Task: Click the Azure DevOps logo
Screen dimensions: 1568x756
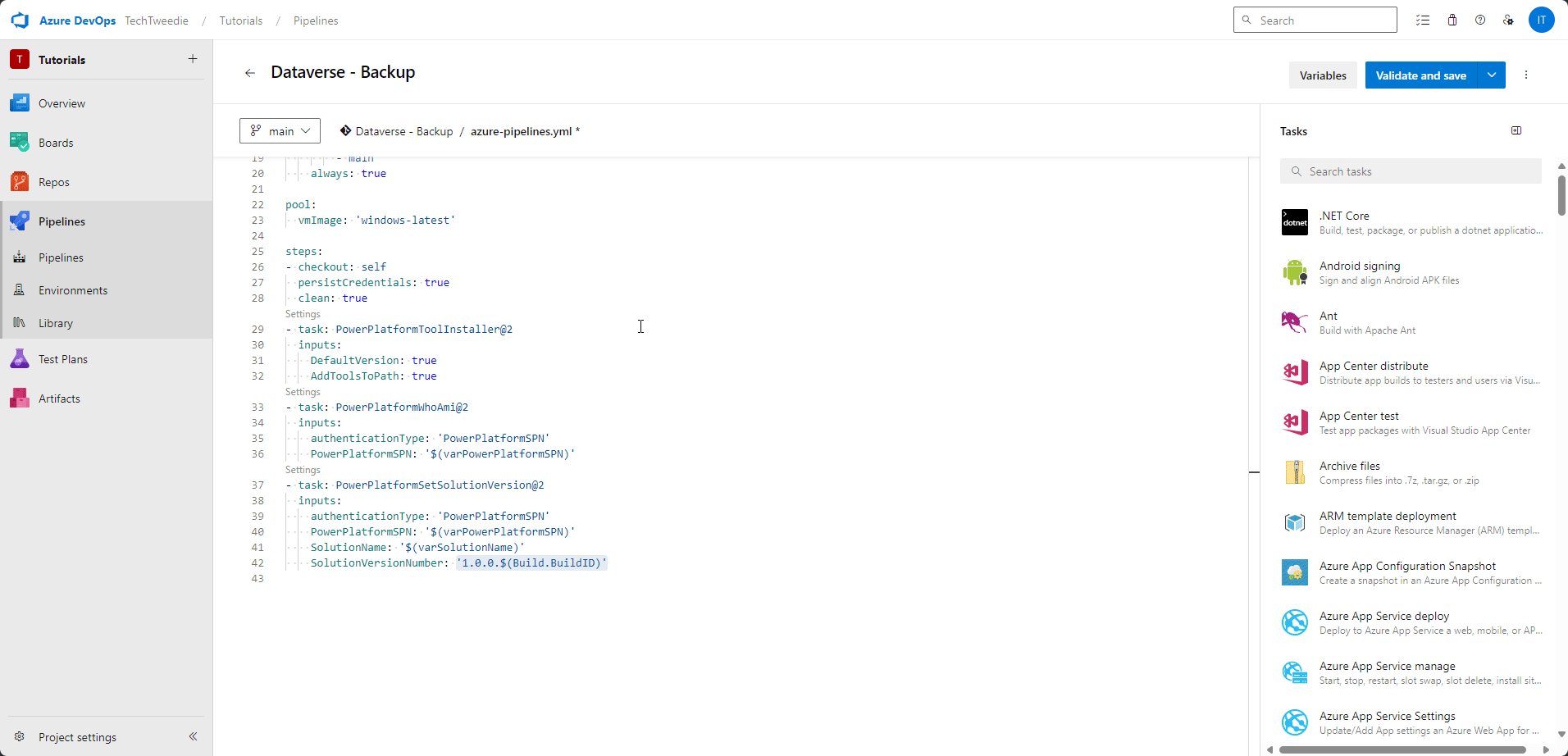Action: coord(20,20)
